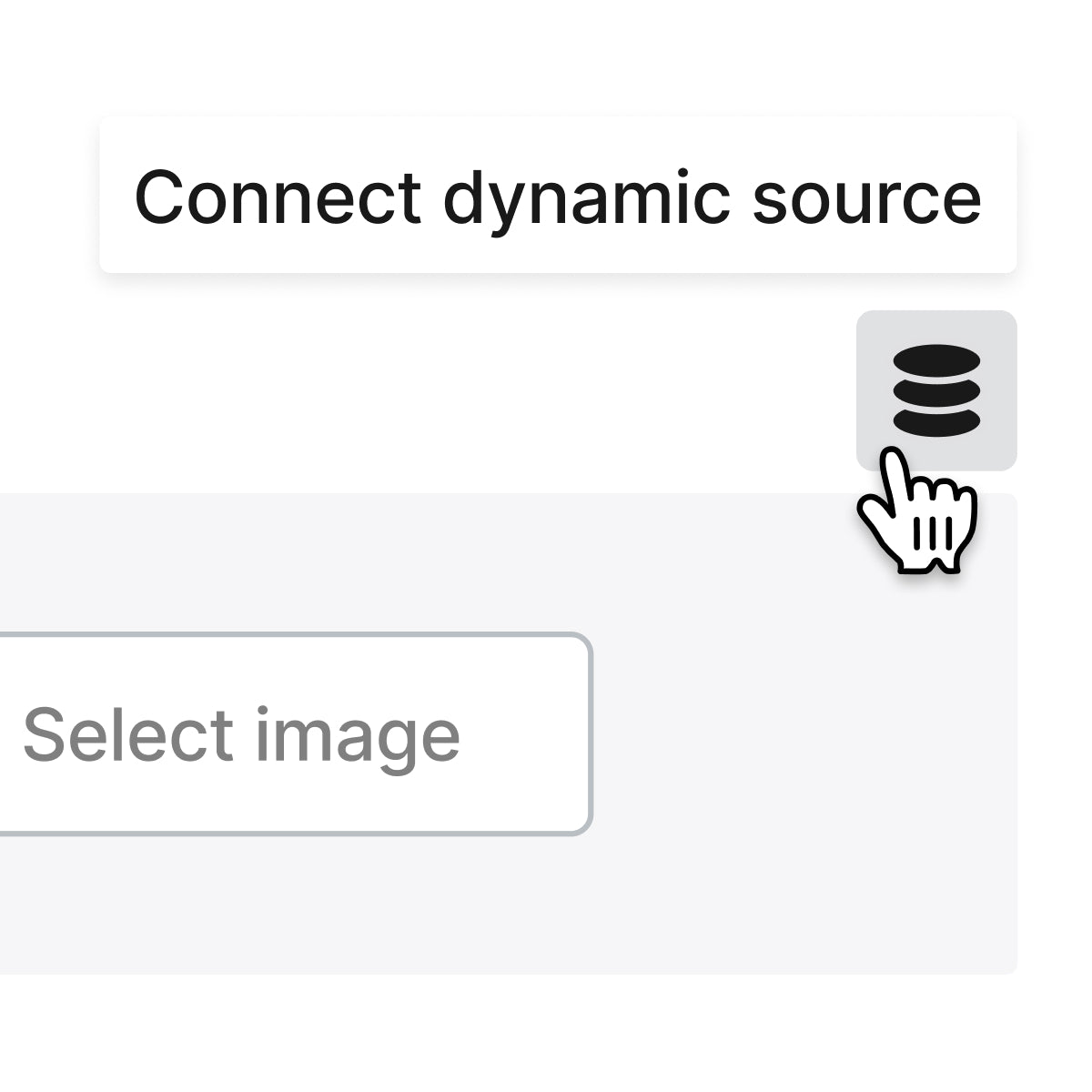Click the word 'dynamic' in tooltip
The image size is (1092, 1092).
(x=585, y=197)
